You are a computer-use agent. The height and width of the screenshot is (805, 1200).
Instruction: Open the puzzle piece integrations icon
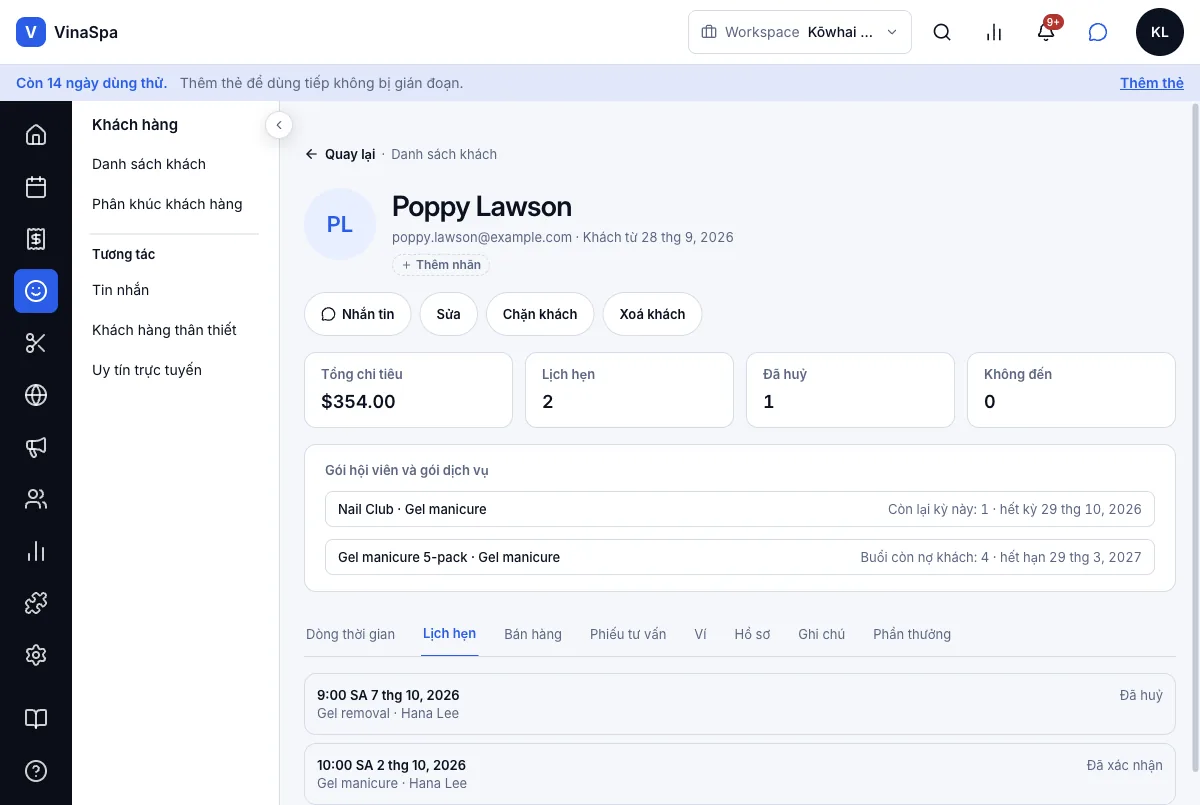pyautogui.click(x=36, y=603)
